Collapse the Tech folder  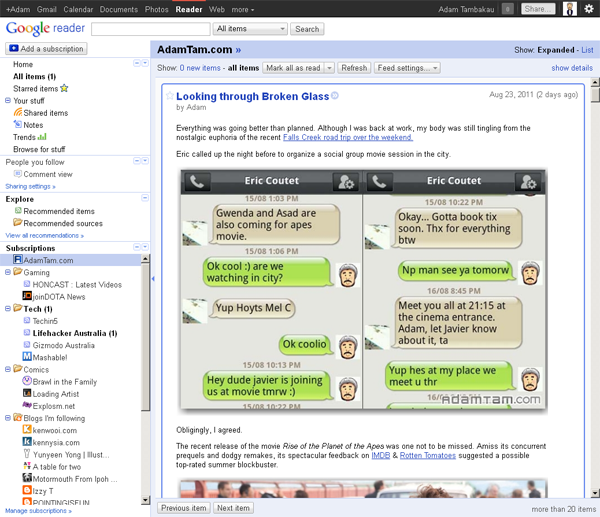click(x=8, y=308)
